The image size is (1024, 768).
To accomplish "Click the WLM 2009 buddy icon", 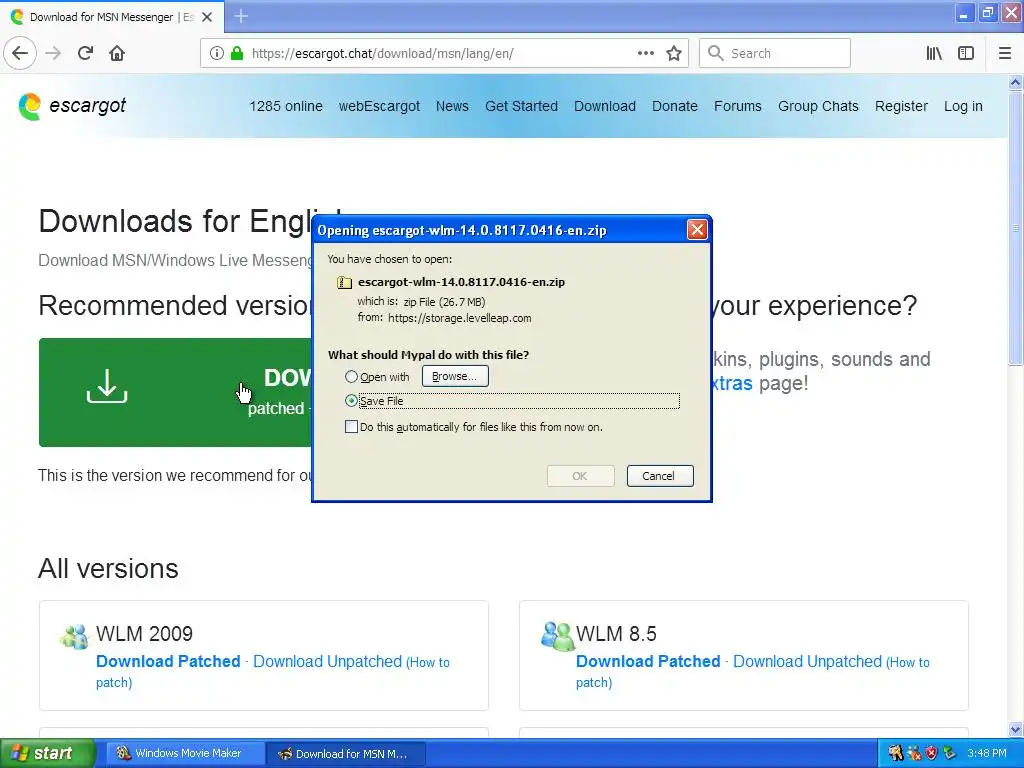I will coord(74,636).
